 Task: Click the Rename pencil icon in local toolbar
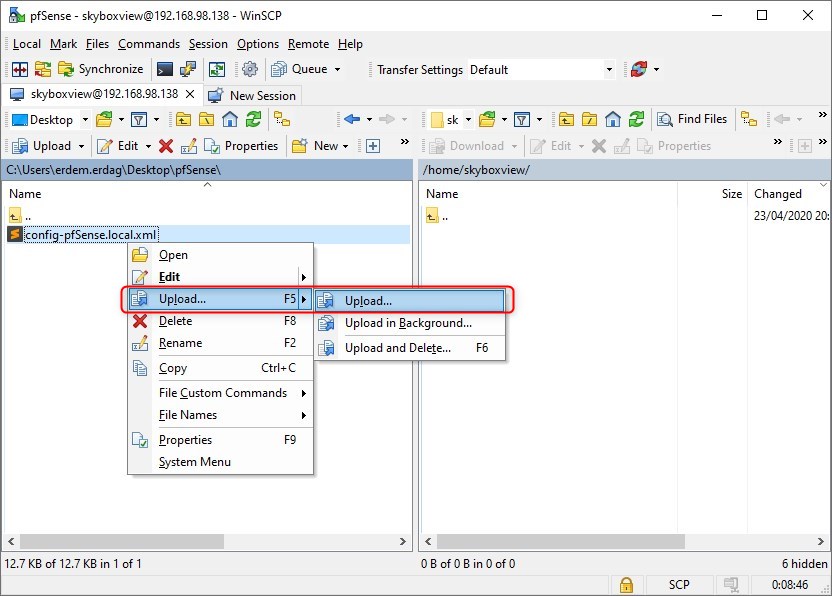(188, 146)
